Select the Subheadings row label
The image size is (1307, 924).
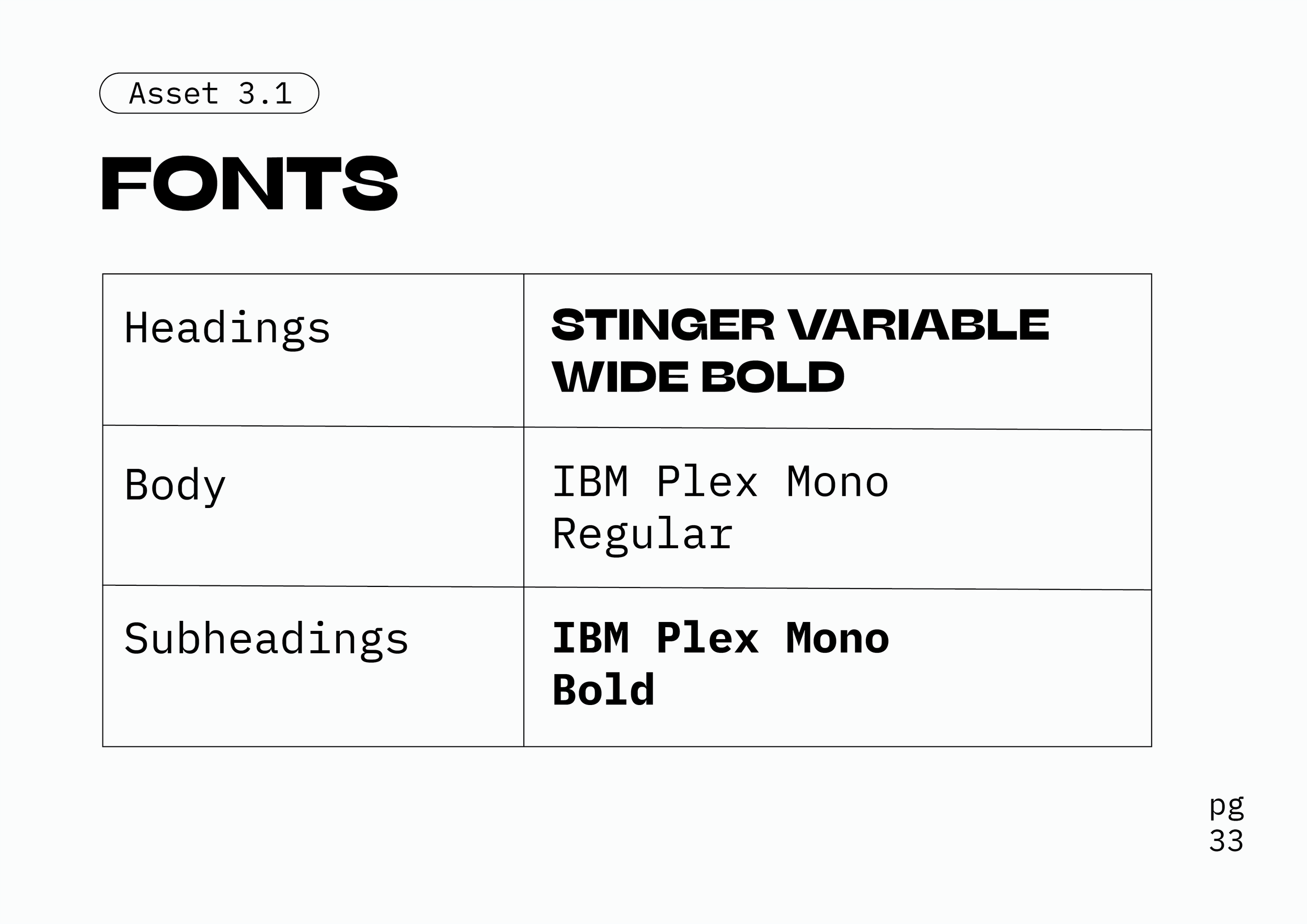point(267,639)
